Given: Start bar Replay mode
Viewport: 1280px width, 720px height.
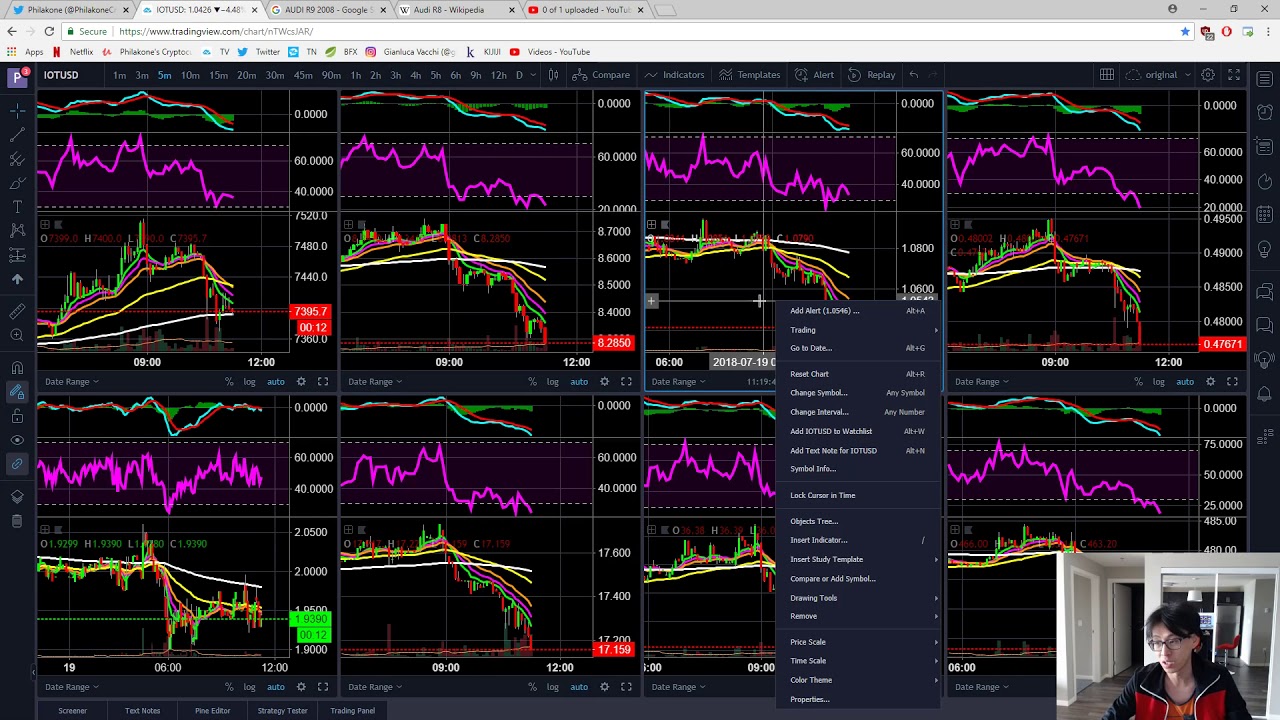Looking at the screenshot, I should 871,75.
